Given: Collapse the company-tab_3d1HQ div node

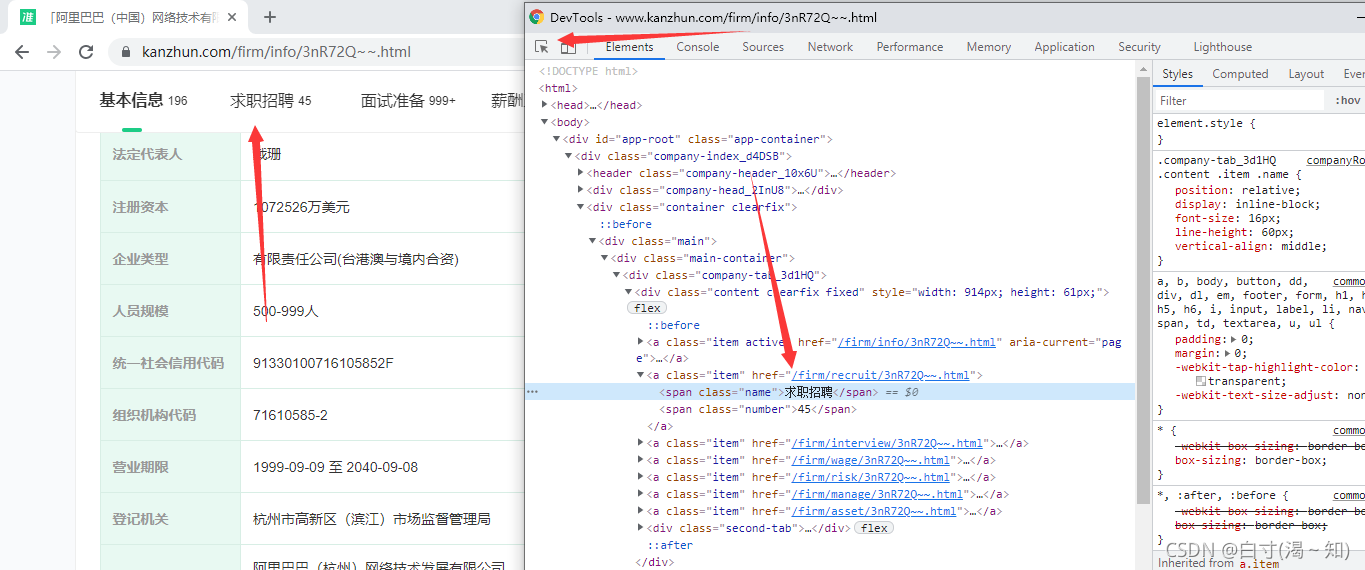Looking at the screenshot, I should pyautogui.click(x=617, y=275).
